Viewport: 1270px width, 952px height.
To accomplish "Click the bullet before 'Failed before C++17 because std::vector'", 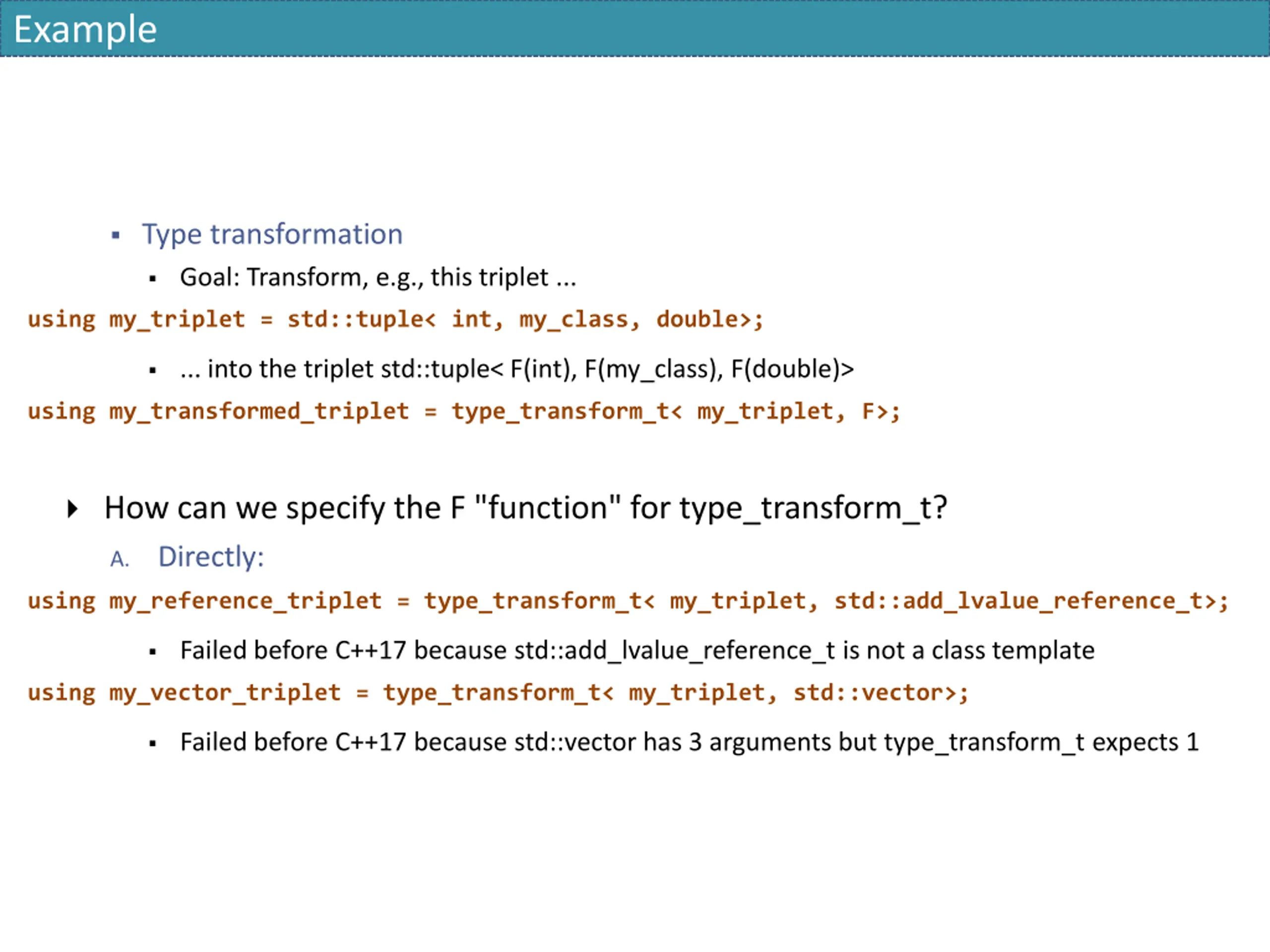I will [x=152, y=744].
